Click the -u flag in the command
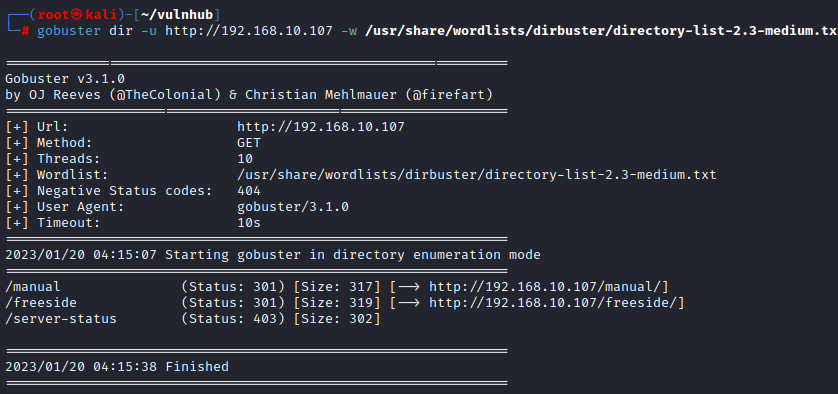The image size is (838, 394). [149, 30]
